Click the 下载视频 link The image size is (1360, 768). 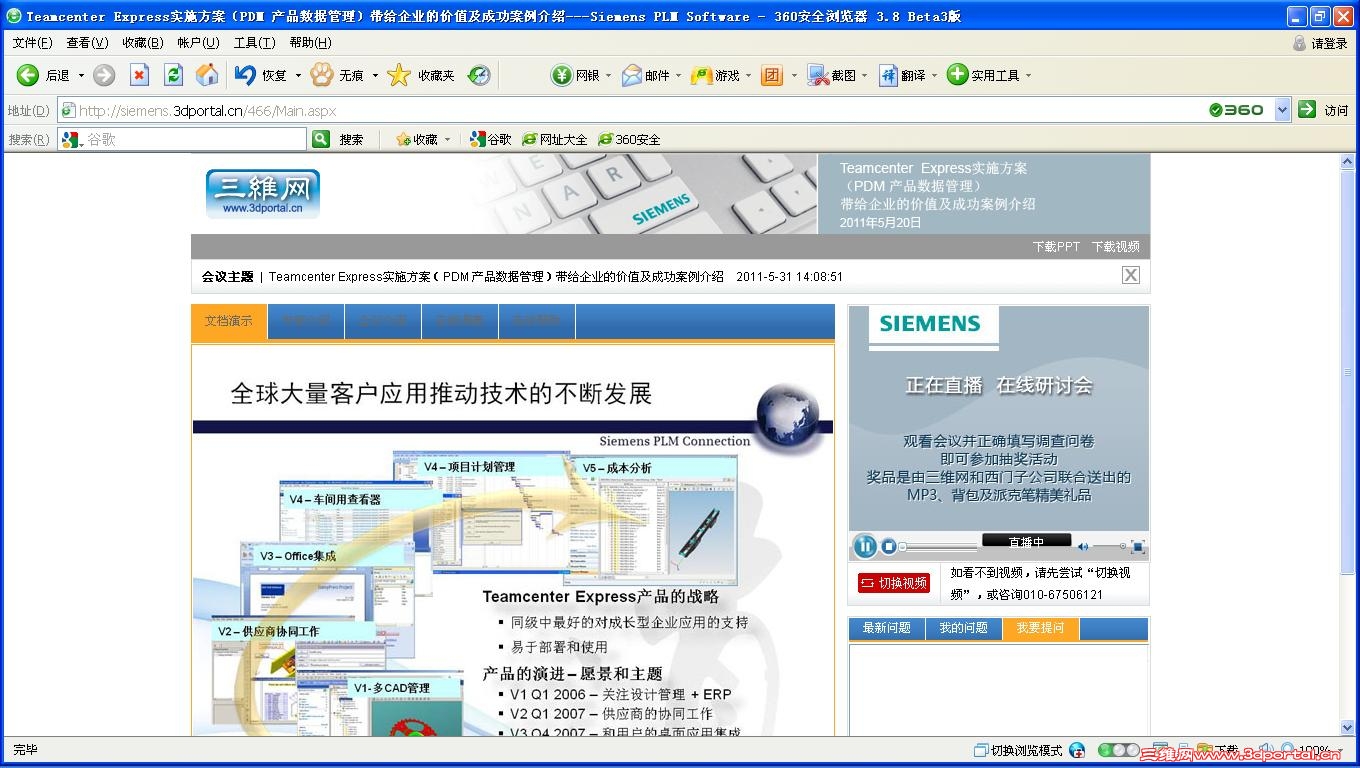tap(1115, 246)
